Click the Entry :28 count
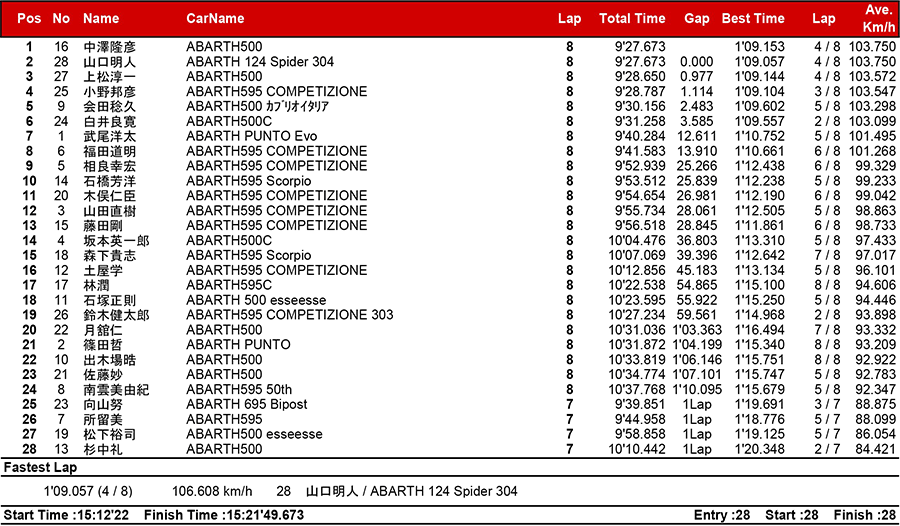Image resolution: width=900 pixels, height=526 pixels. click(x=722, y=515)
